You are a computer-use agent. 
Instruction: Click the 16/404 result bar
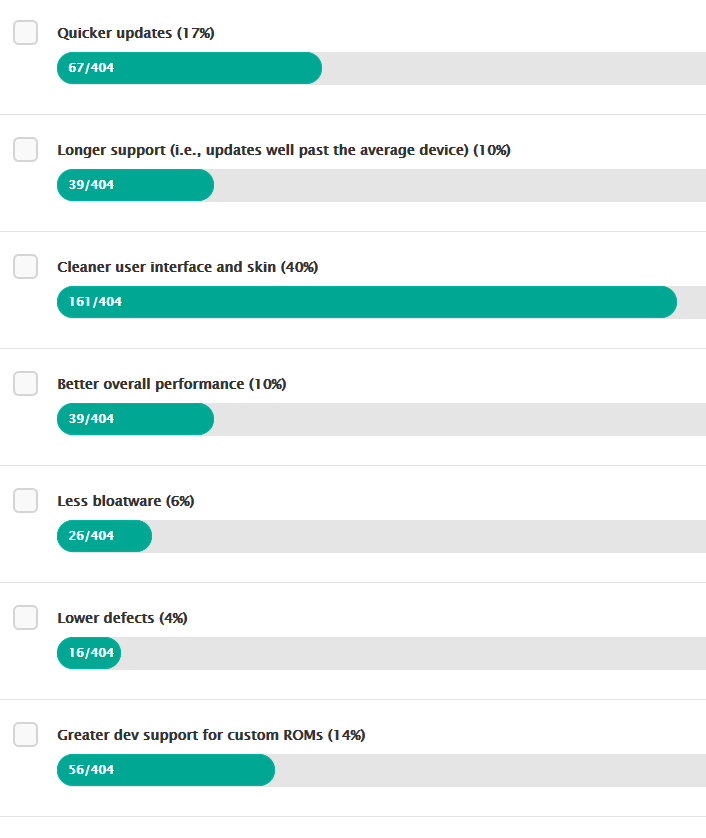[x=89, y=653]
